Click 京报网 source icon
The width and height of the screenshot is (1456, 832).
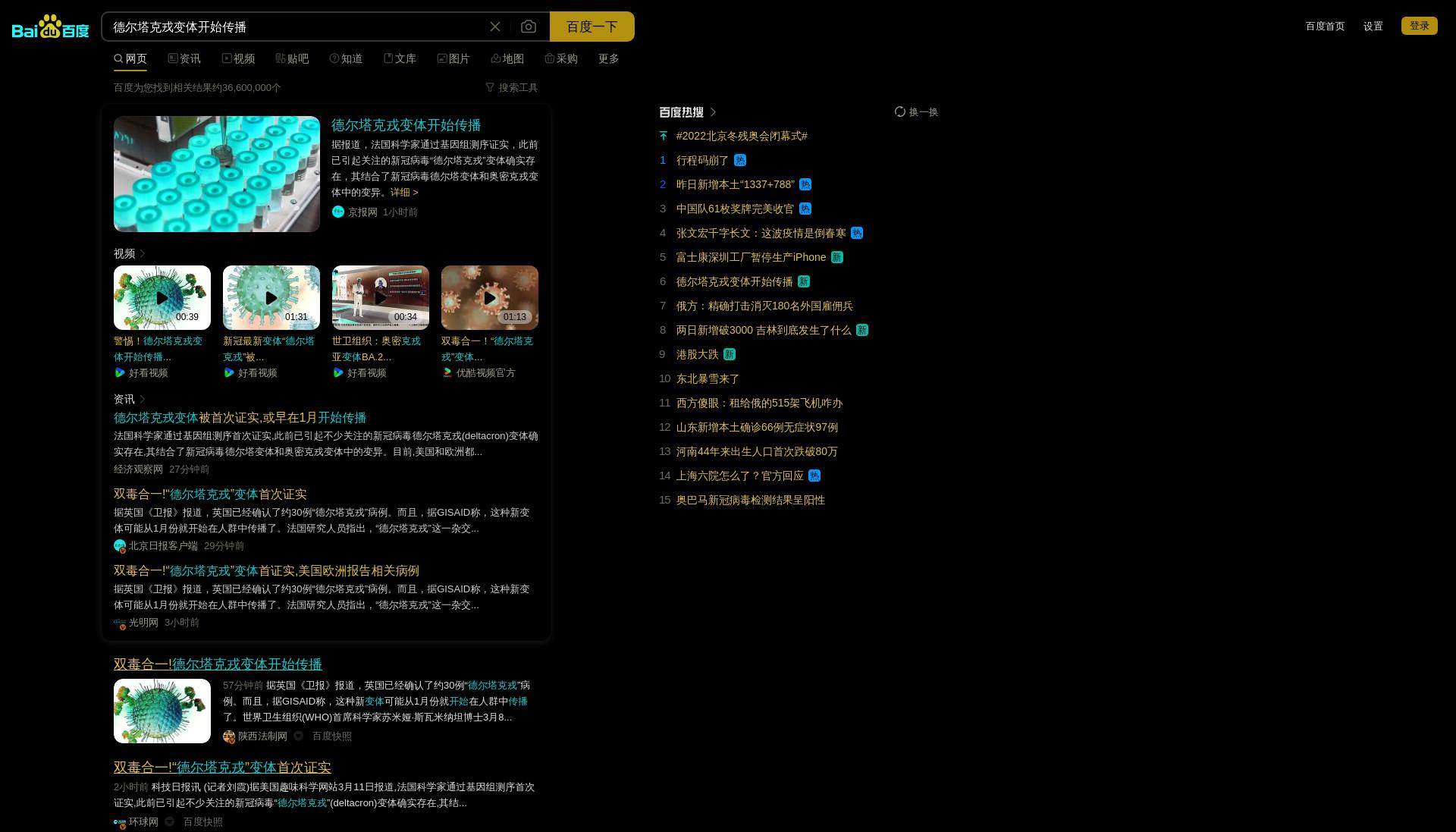coord(338,212)
